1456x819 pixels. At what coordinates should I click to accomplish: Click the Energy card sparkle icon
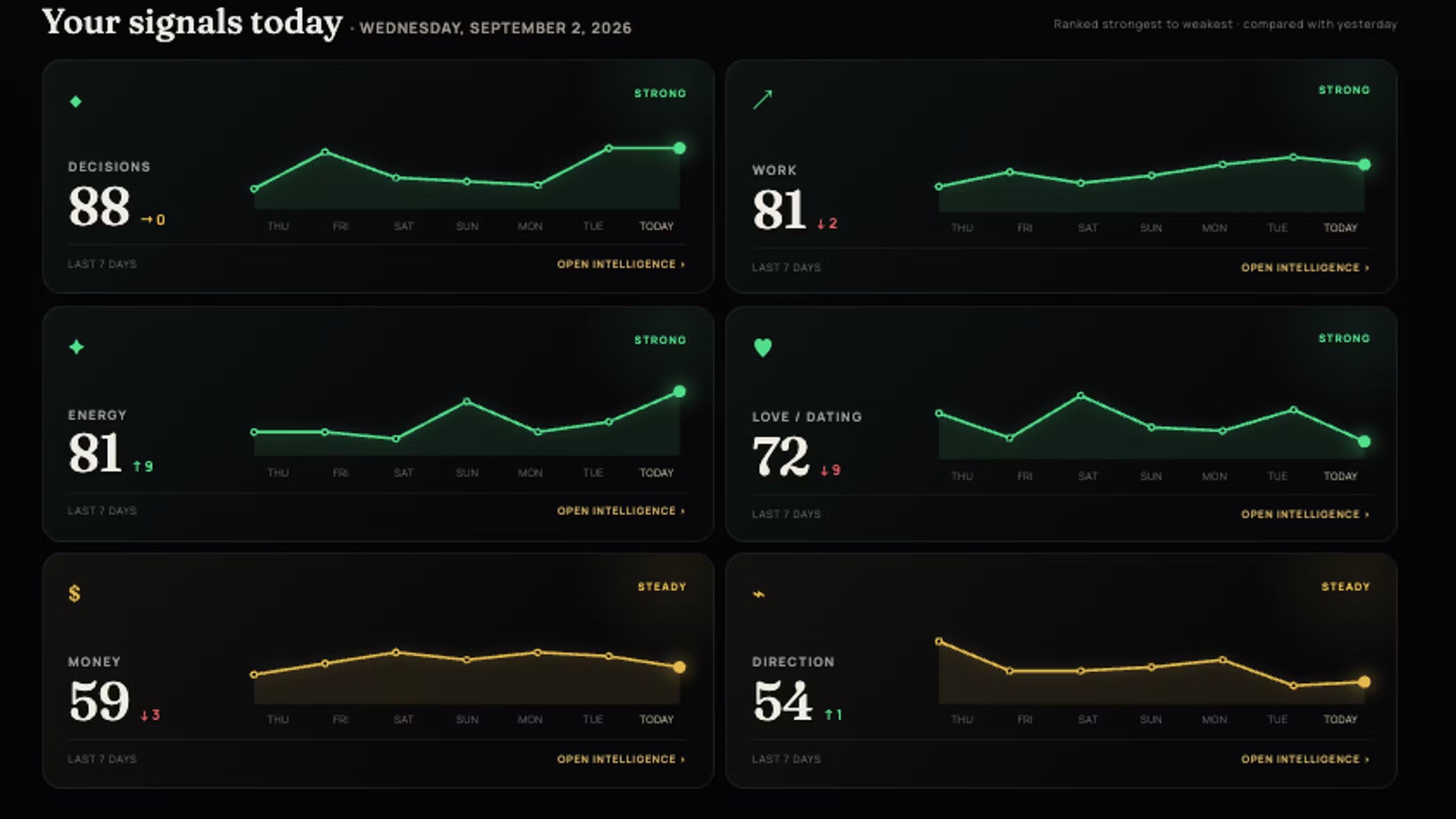(76, 347)
